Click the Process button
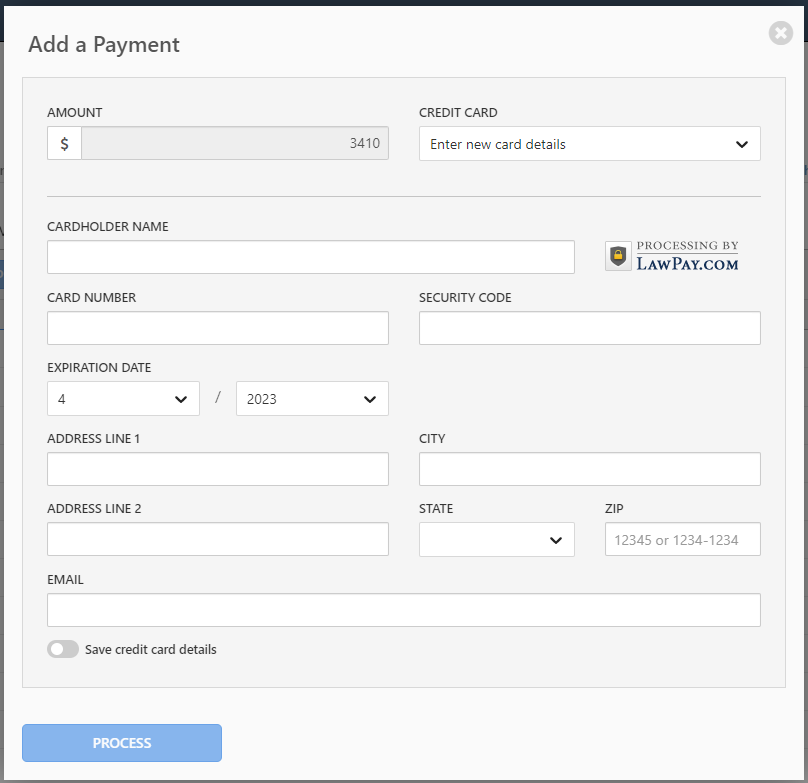 pos(122,743)
